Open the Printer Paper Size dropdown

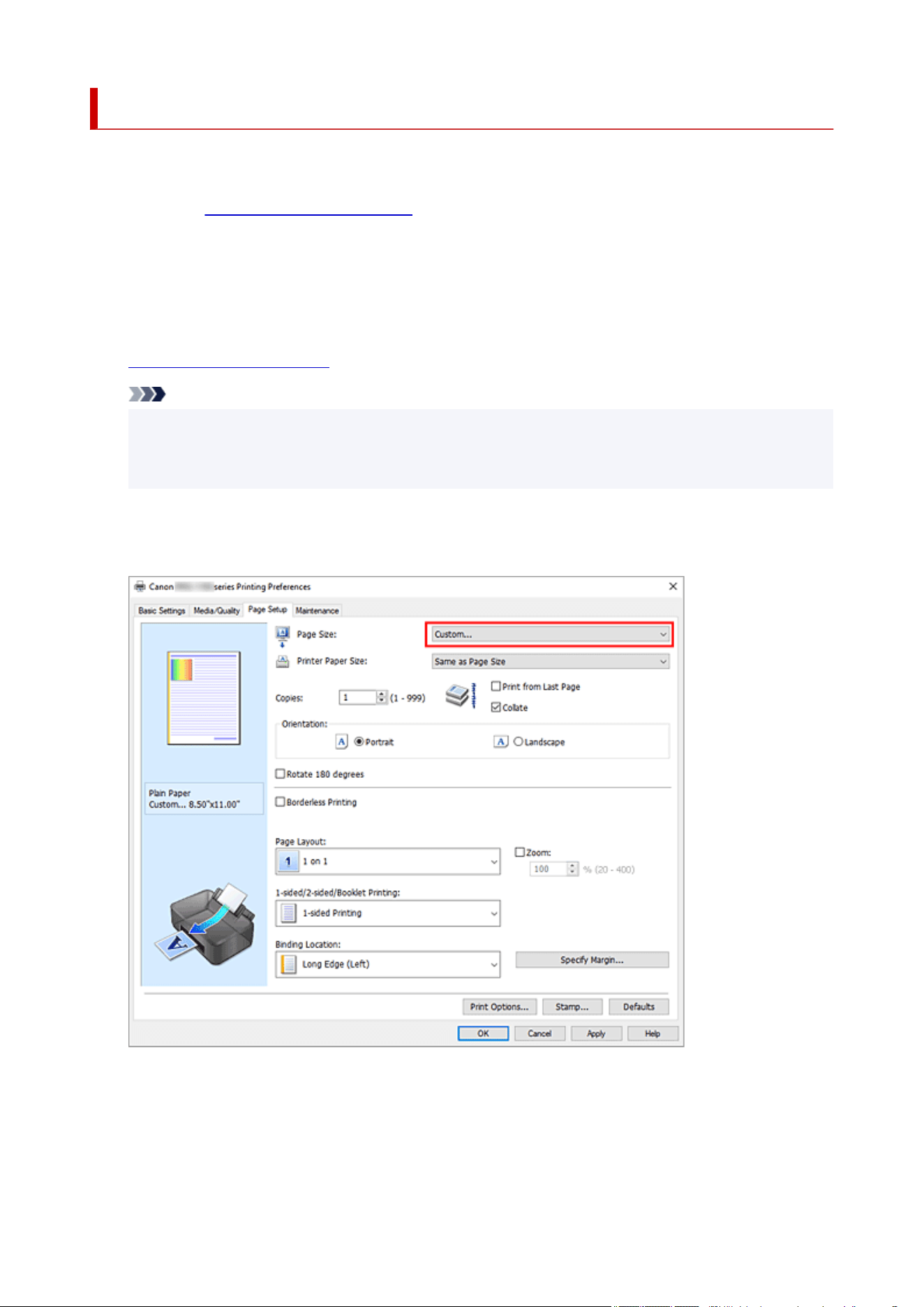click(550, 661)
